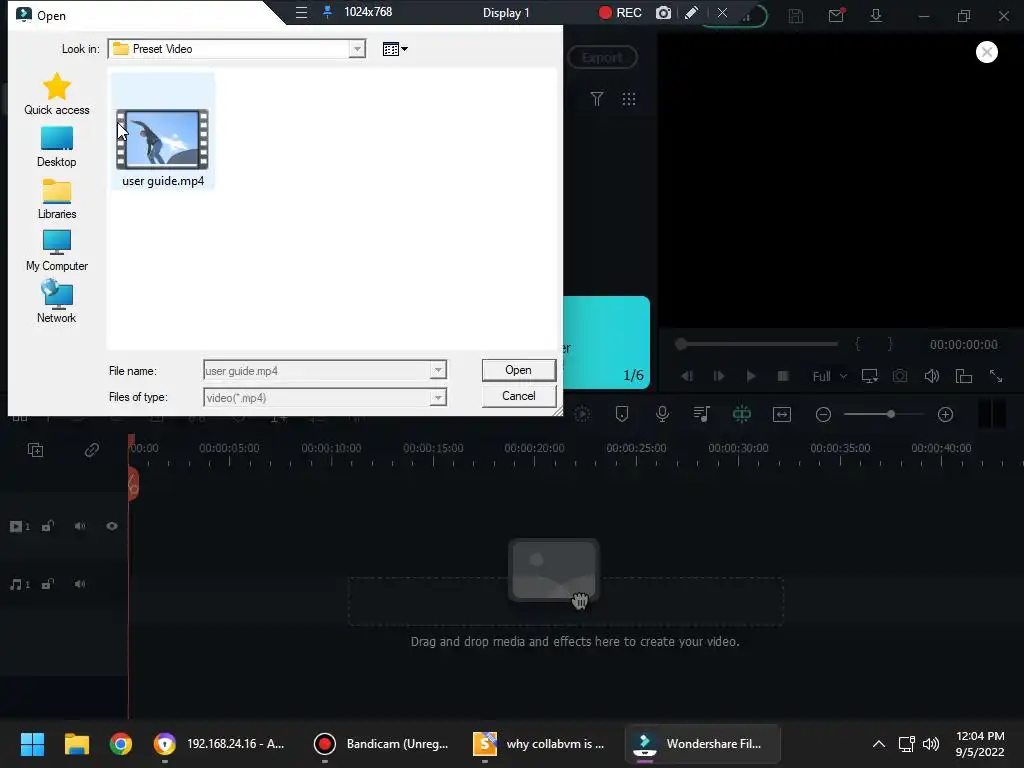Click the Bandicam REC button

[x=620, y=12]
